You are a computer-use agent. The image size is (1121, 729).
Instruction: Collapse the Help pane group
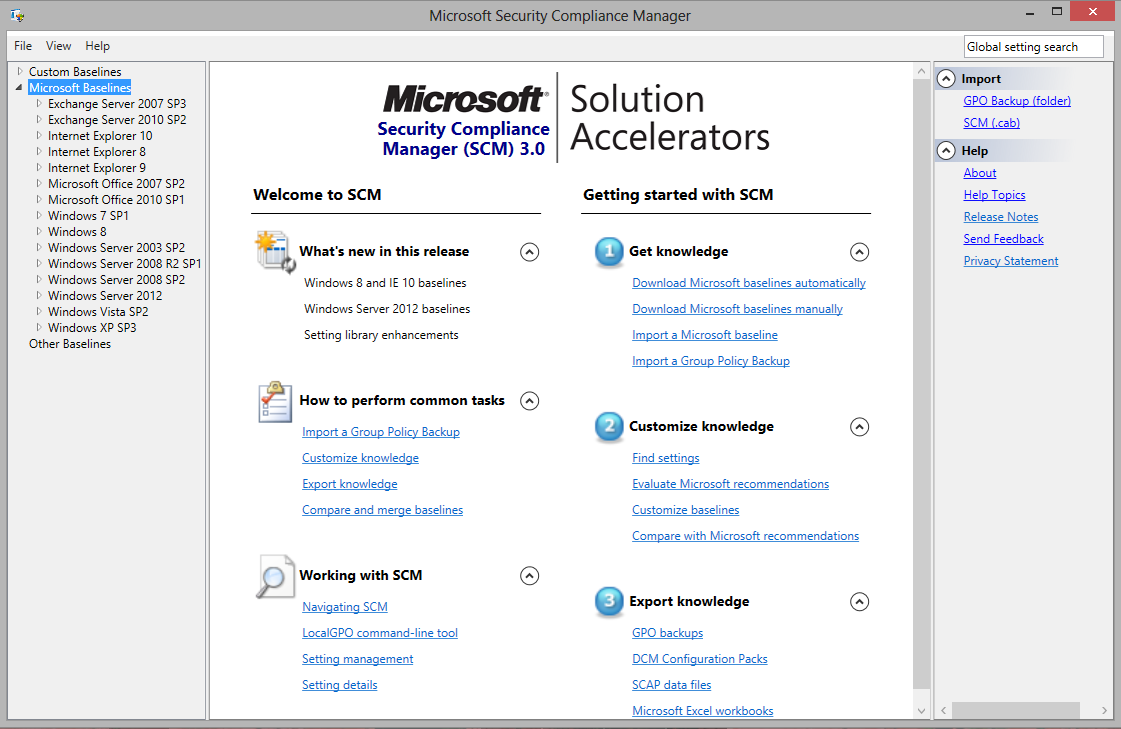coord(946,151)
